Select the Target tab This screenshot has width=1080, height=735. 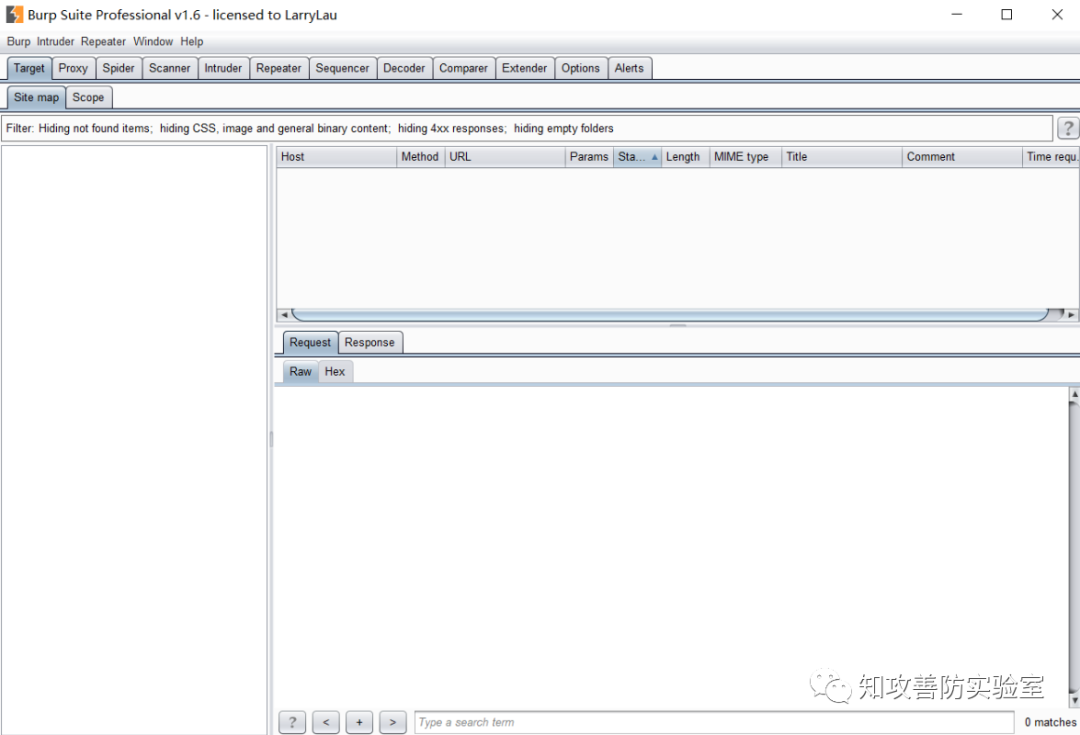(x=29, y=68)
